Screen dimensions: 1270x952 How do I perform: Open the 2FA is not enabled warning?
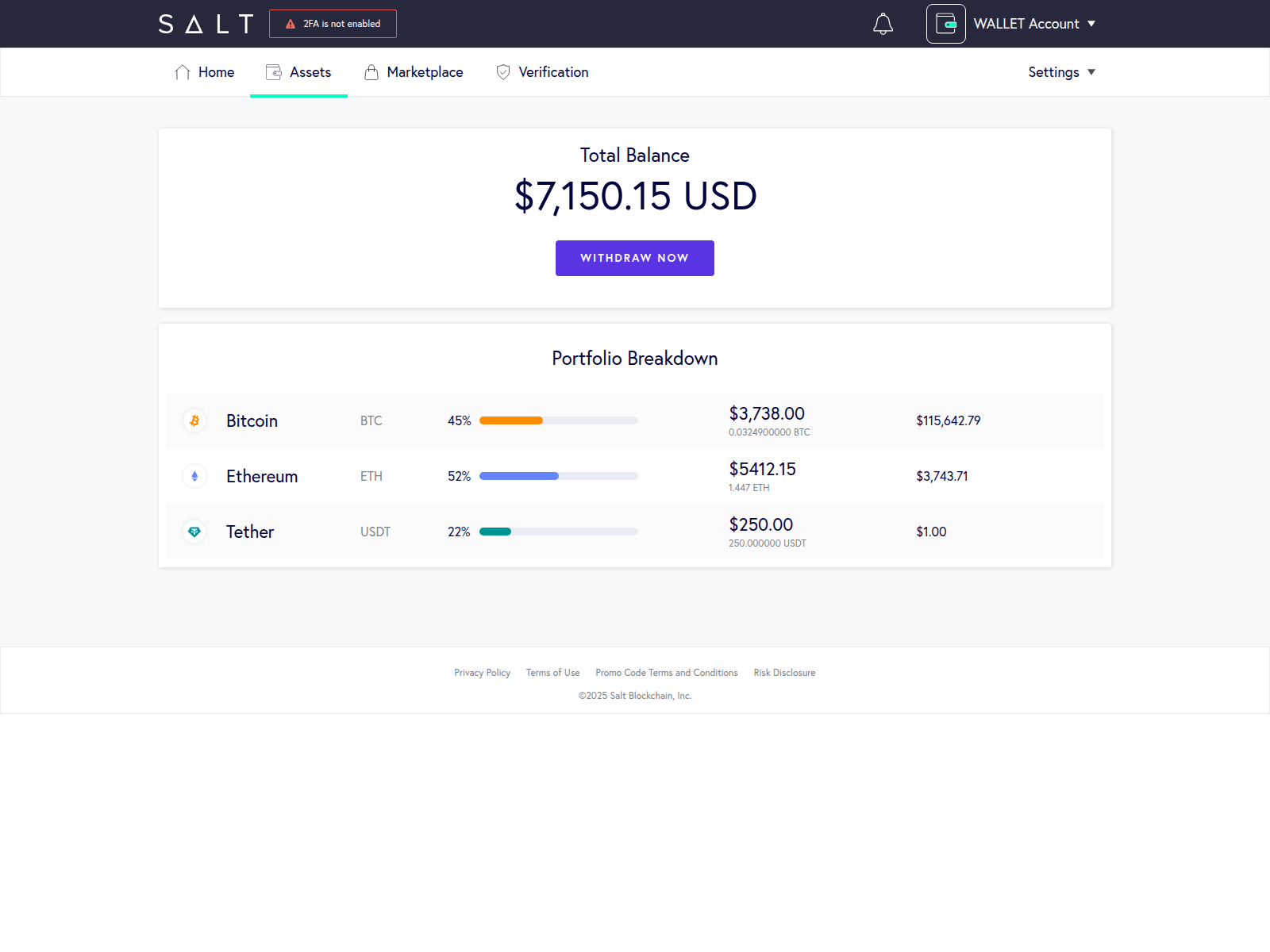[333, 24]
